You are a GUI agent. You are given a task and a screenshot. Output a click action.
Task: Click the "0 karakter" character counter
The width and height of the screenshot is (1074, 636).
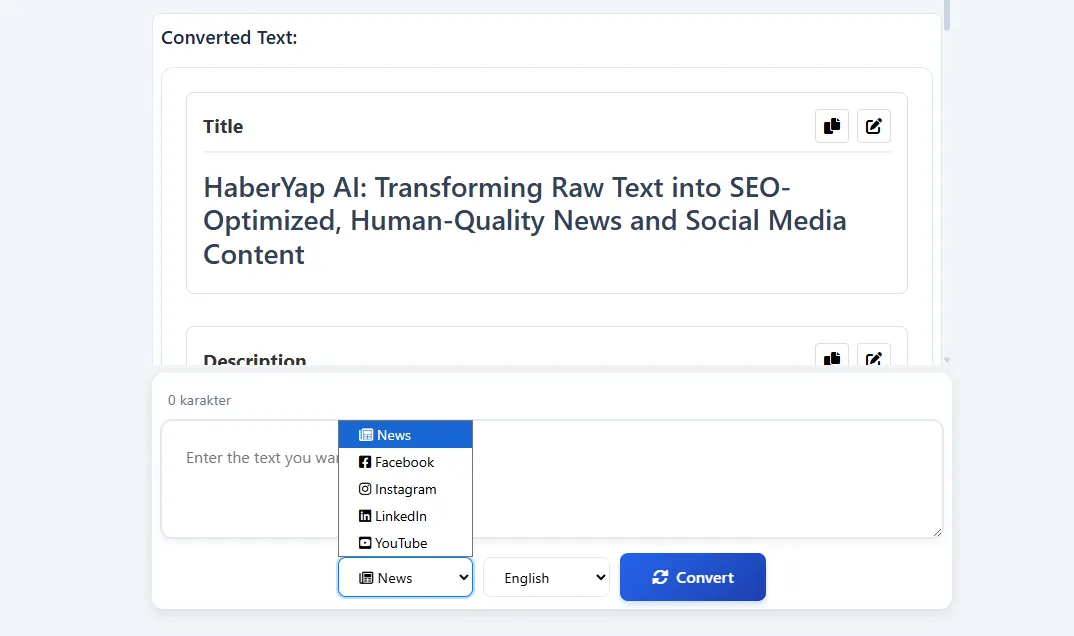point(199,400)
